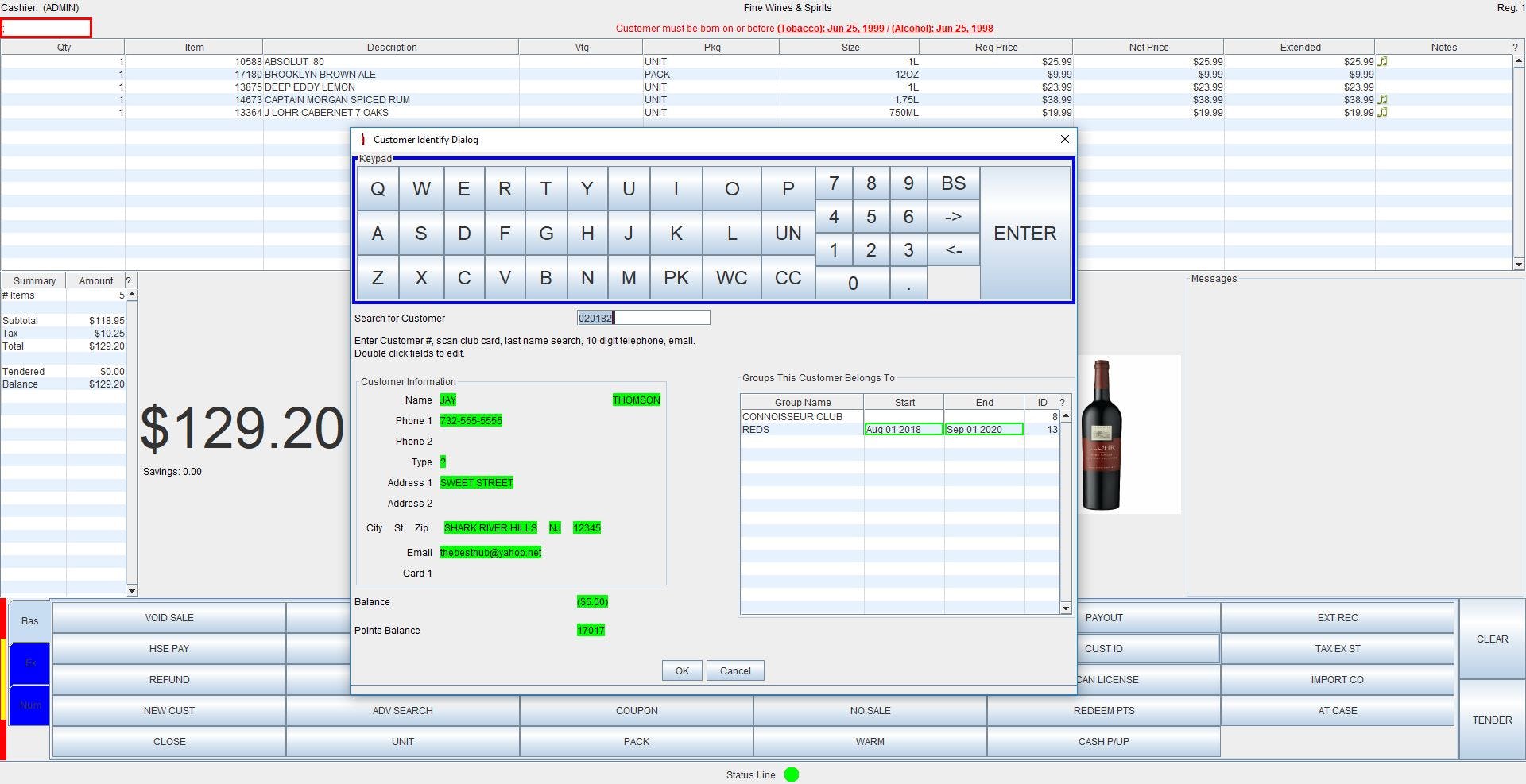The image size is (1526, 784).
Task: Confirm customer with the OK button
Action: pos(681,670)
